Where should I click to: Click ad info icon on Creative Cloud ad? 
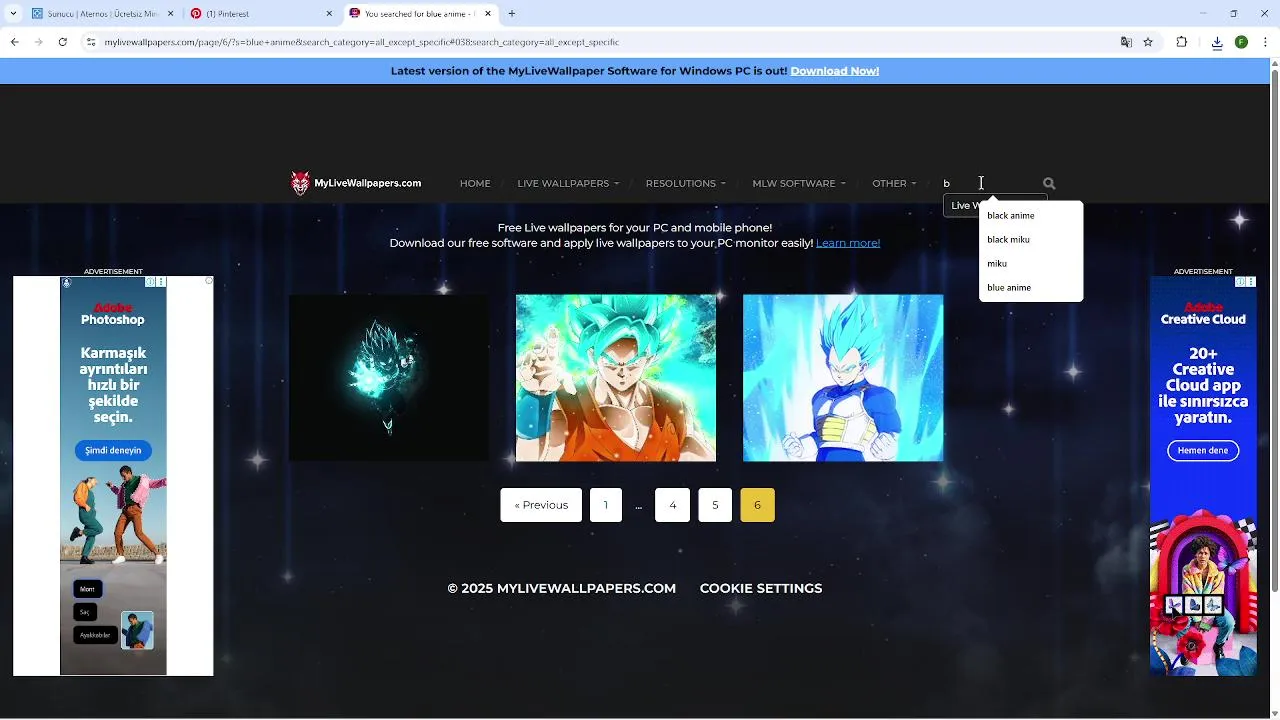tap(1241, 282)
